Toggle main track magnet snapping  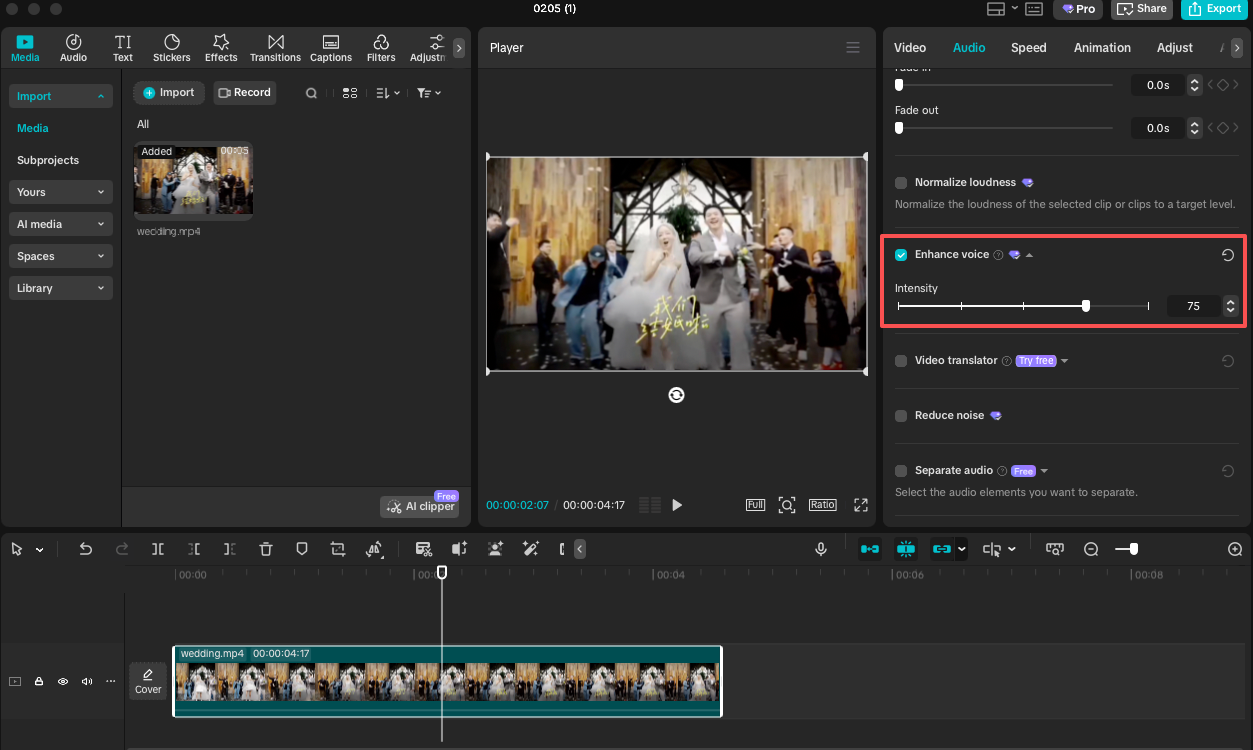pyautogui.click(x=870, y=549)
